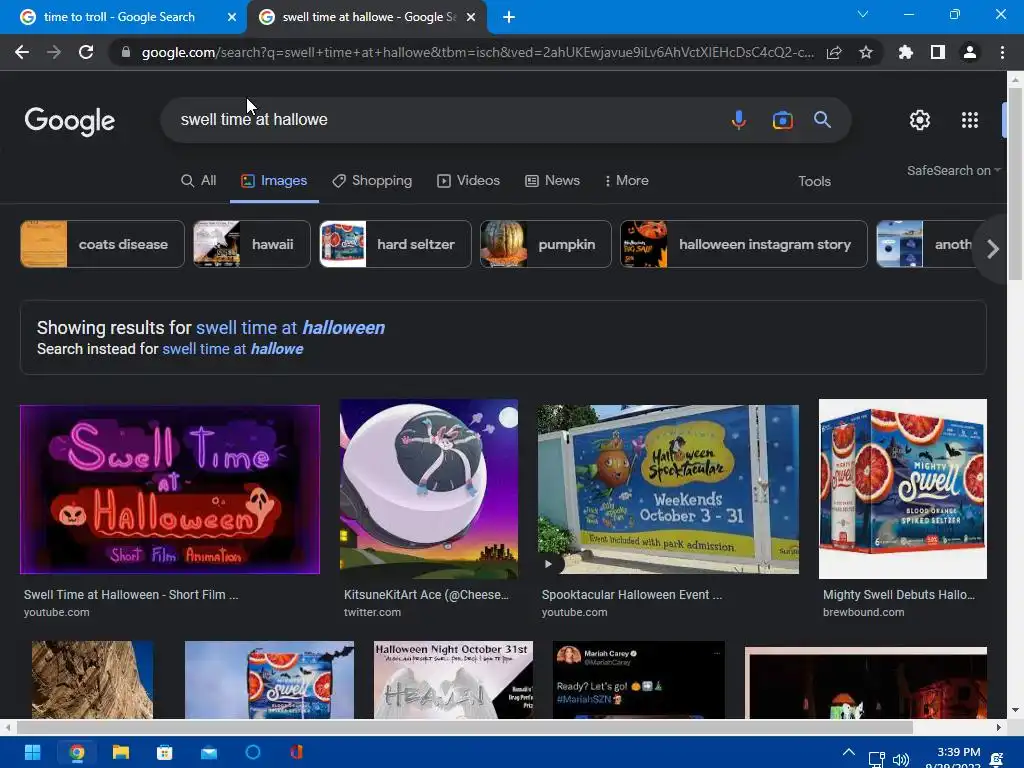Share this page using the share icon
Viewport: 1024px width, 768px height.
(834, 52)
